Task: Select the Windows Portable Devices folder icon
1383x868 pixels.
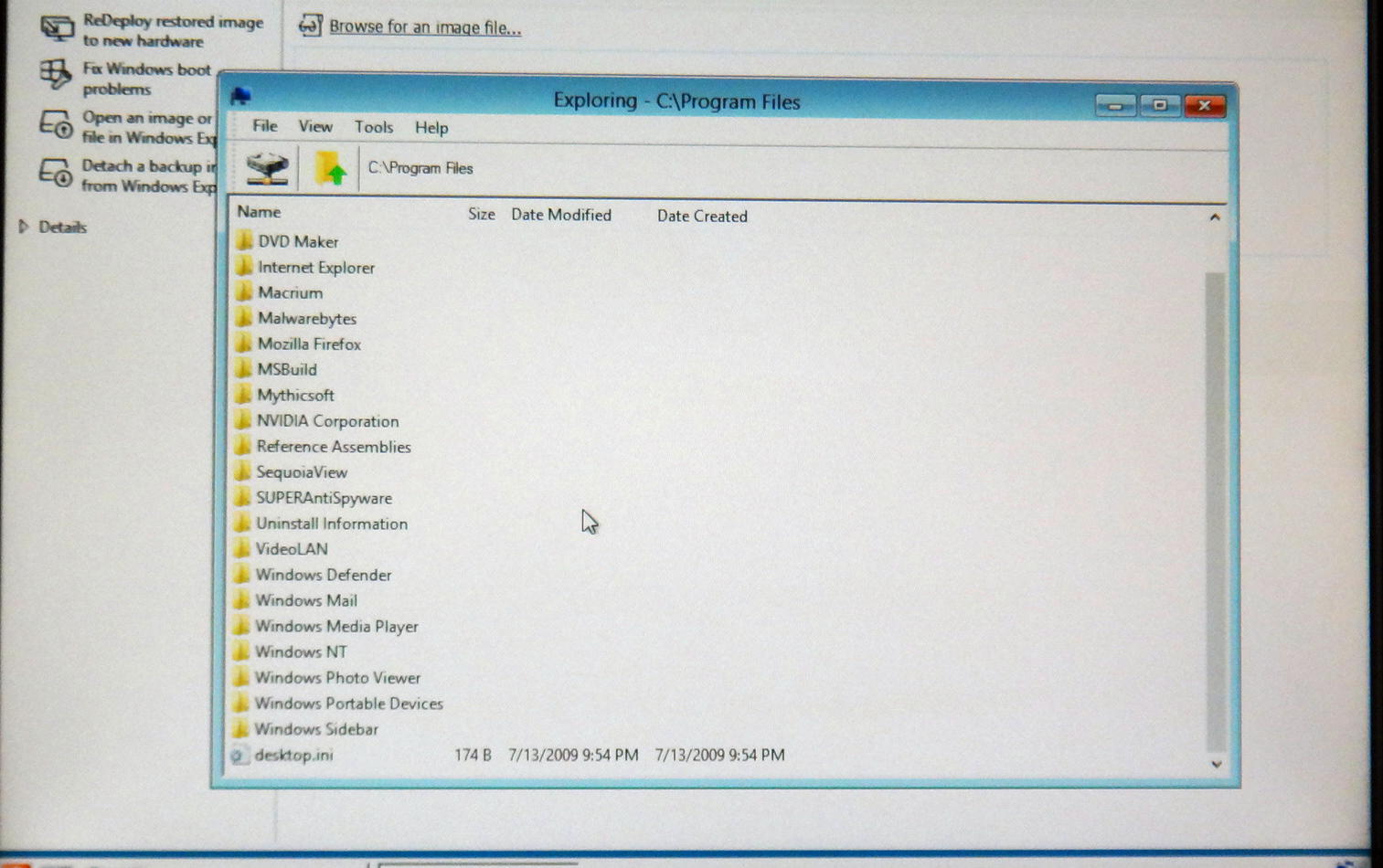Action: 240,703
